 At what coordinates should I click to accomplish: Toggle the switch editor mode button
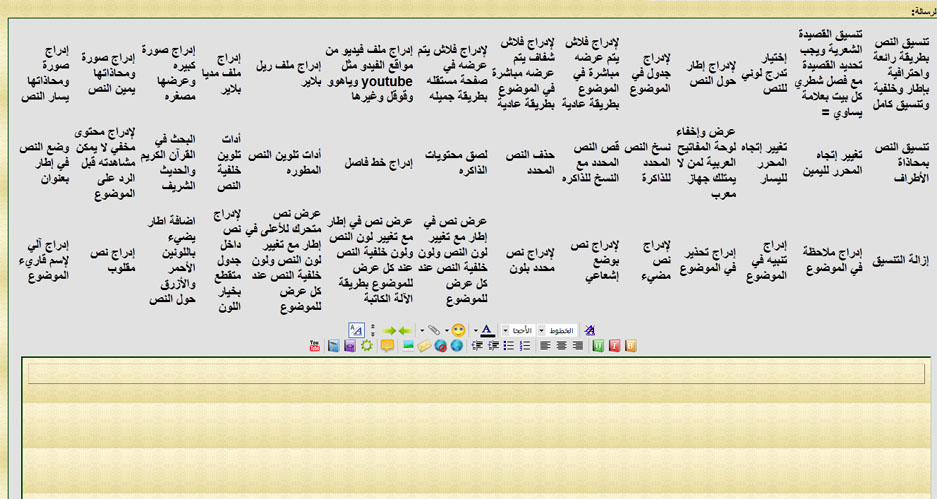coord(356,330)
